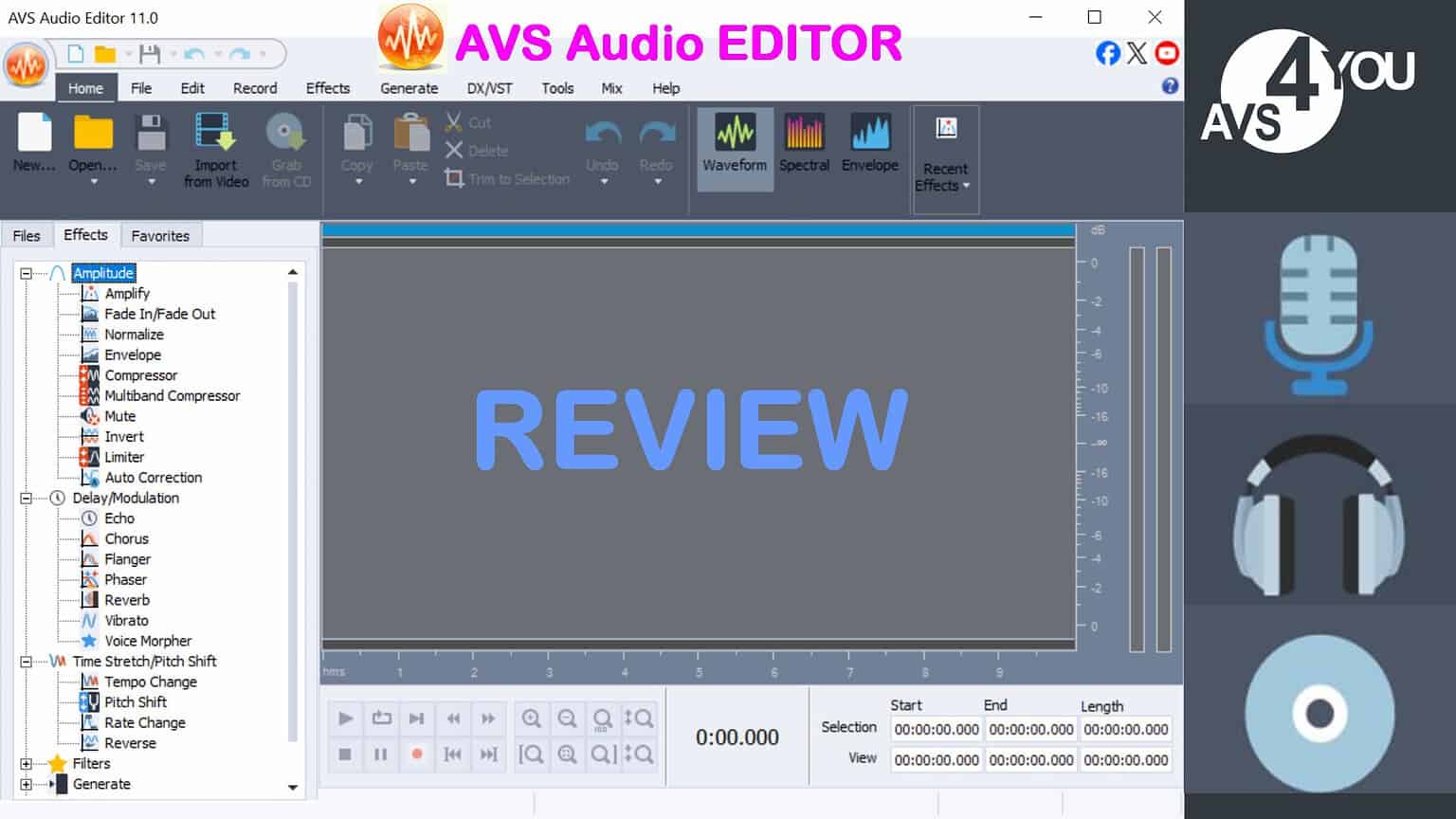1456x819 pixels.
Task: Select the Voice Morpher effect
Action: click(x=149, y=641)
